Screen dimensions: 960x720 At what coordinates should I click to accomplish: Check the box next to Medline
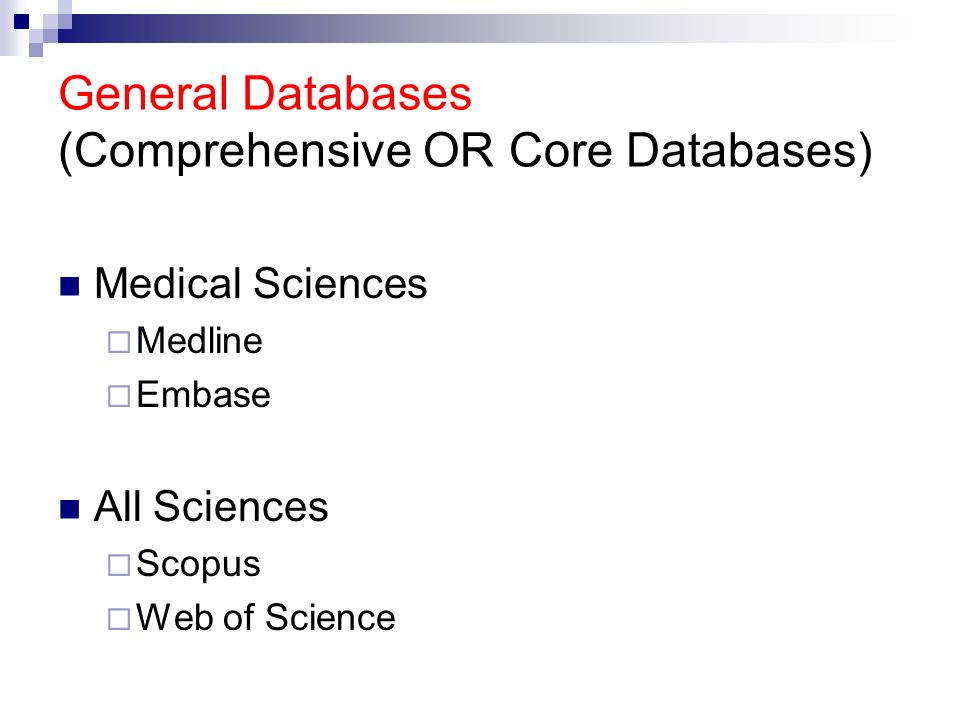[119, 342]
